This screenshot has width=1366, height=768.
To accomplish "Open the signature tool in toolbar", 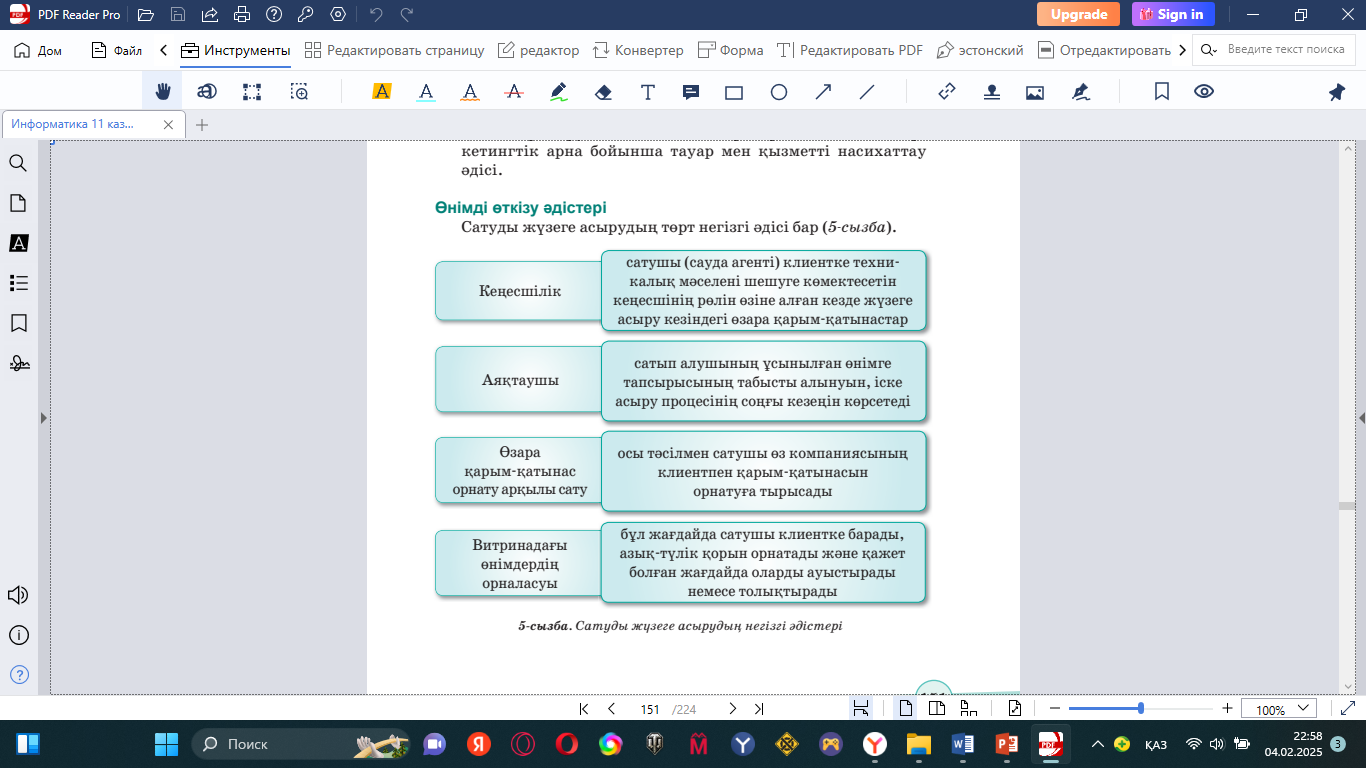I will tap(1079, 92).
